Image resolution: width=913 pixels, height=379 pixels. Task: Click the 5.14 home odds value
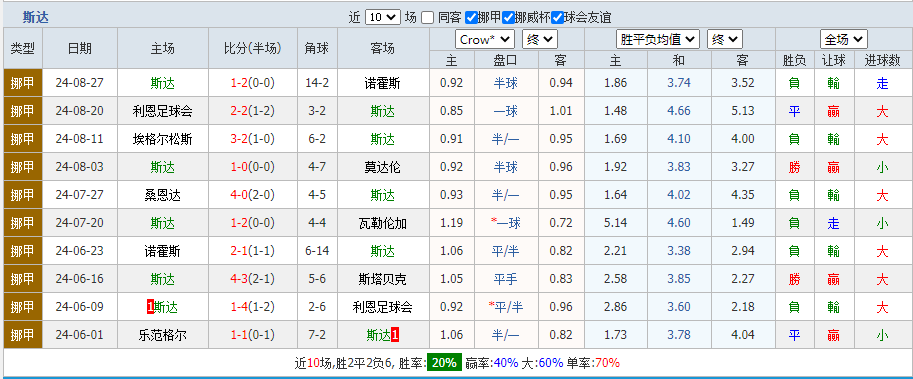615,223
